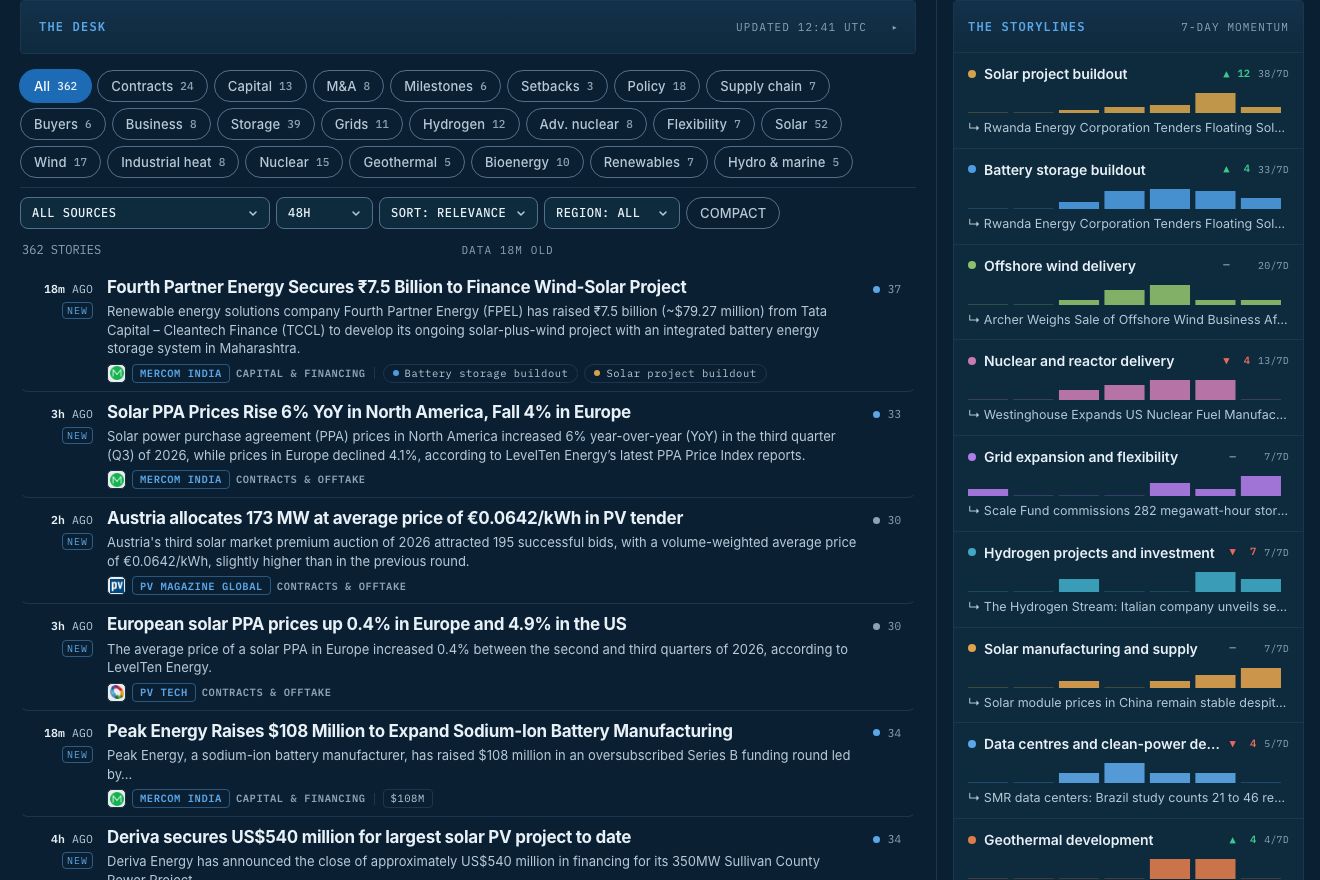Click the small arrow icon in The Desk header

894,27
